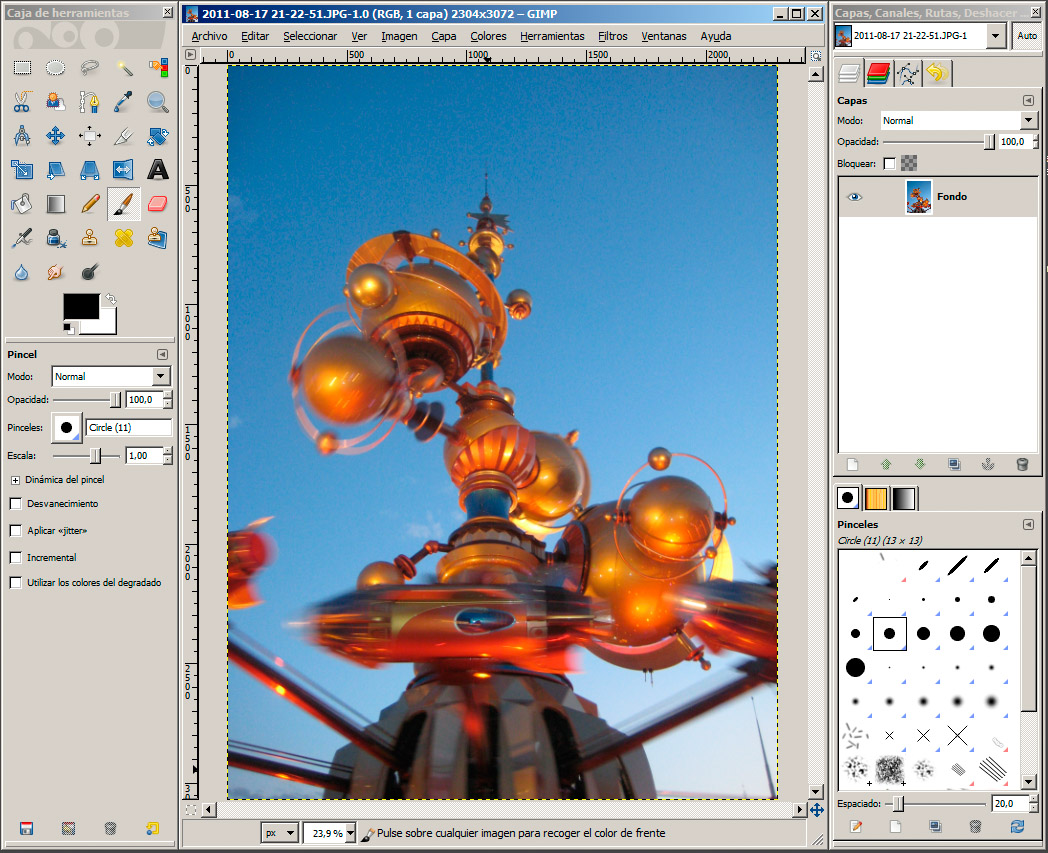Switch to the Rutas paths tab
The width and height of the screenshot is (1048, 853).
(x=907, y=72)
